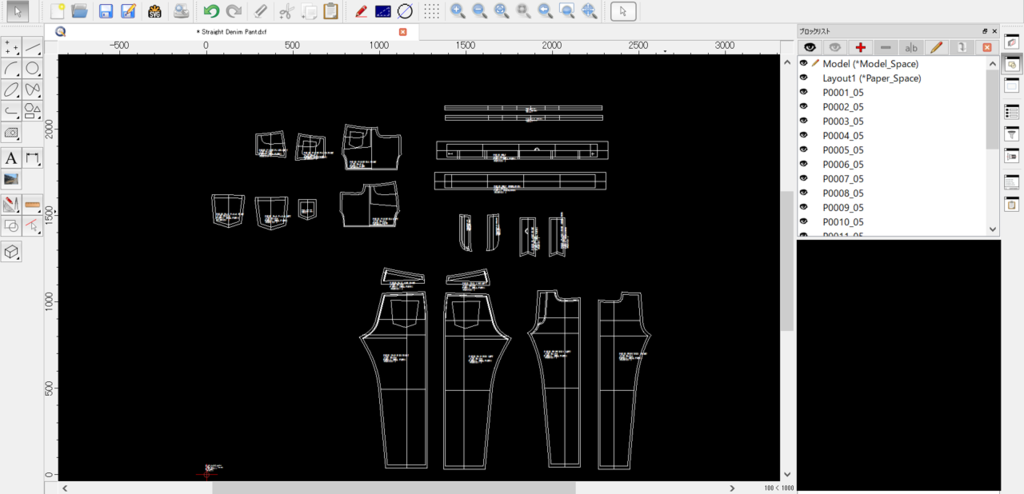Open a file with the folder icon

click(80, 10)
